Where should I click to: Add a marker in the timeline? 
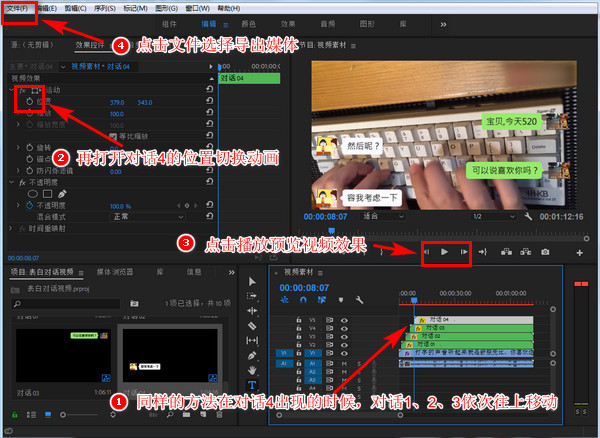[x=341, y=300]
